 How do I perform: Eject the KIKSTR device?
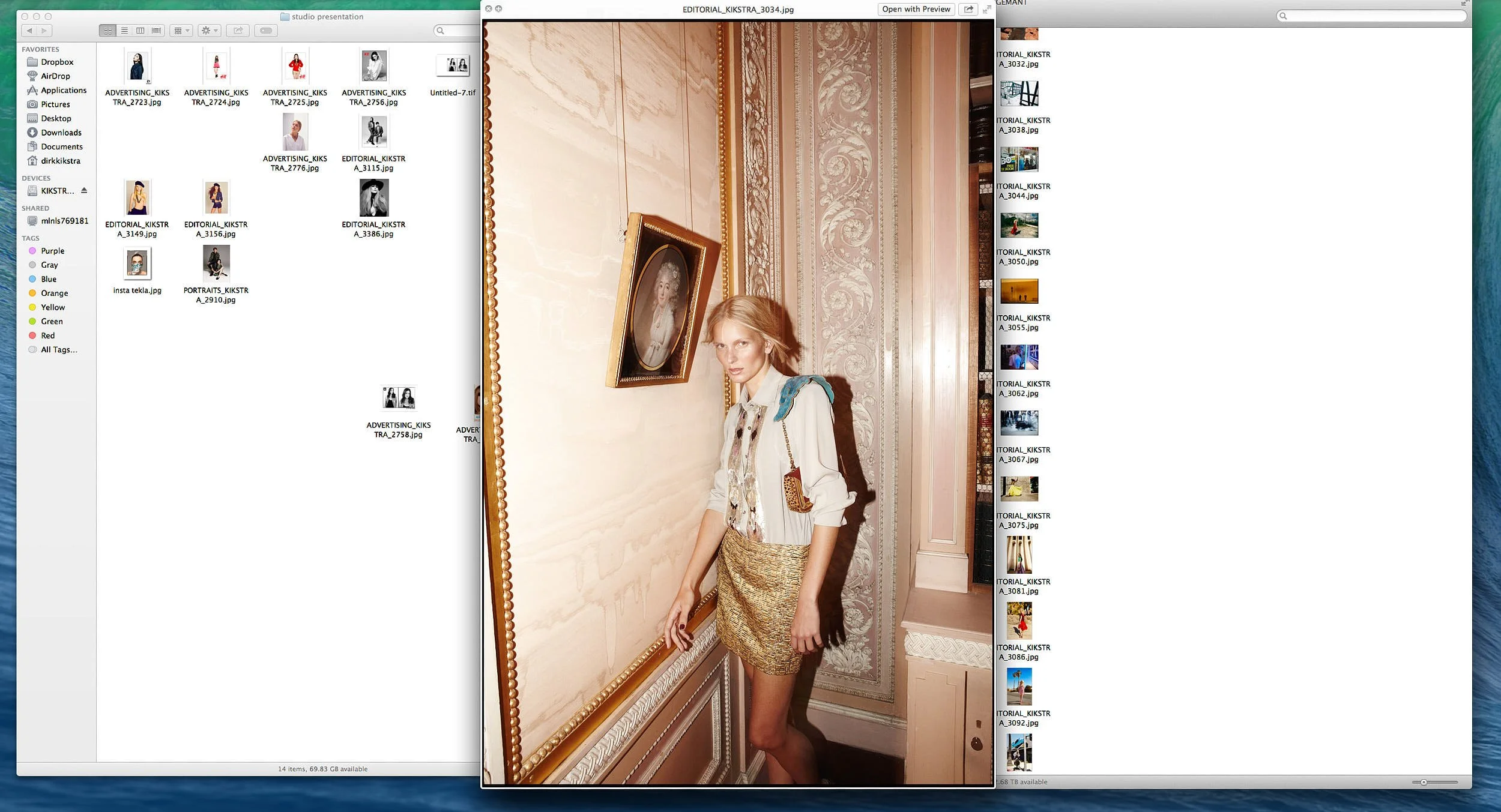(x=84, y=190)
